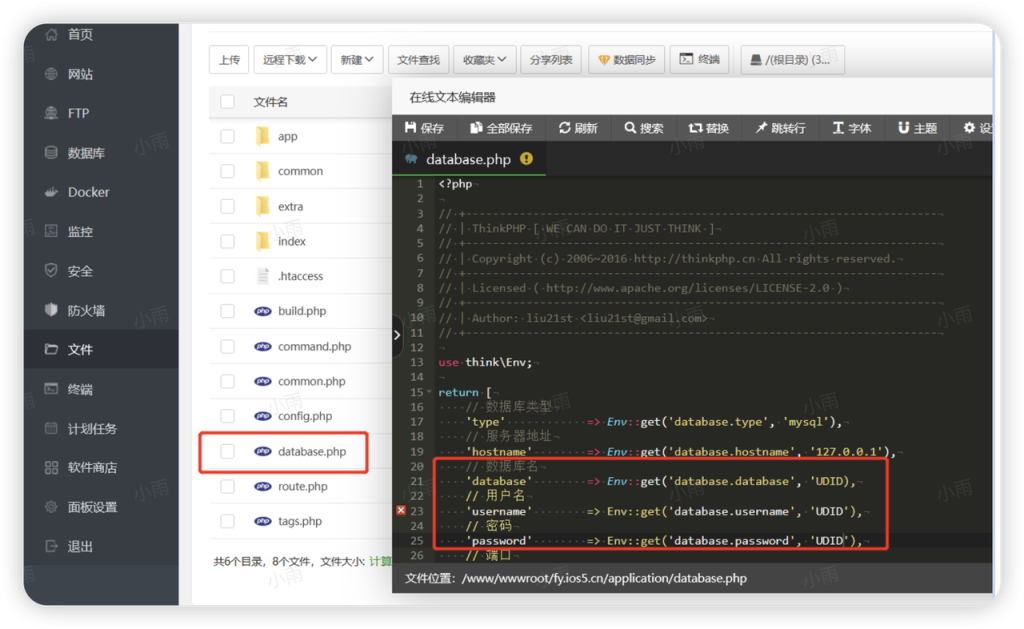
Task: Expand the 远程下载 dropdown
Action: (290, 60)
